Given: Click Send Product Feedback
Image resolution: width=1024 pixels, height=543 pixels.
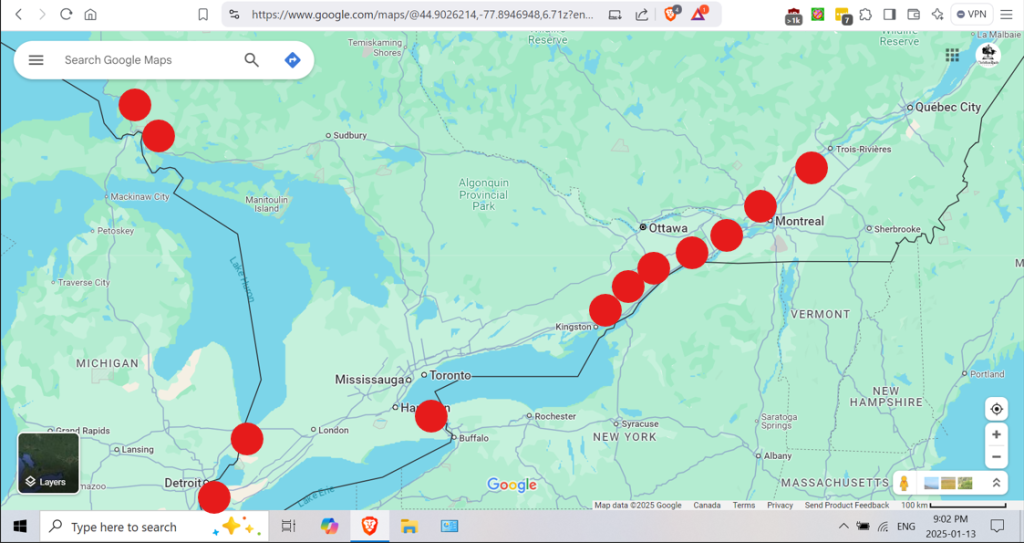Looking at the screenshot, I should 847,505.
